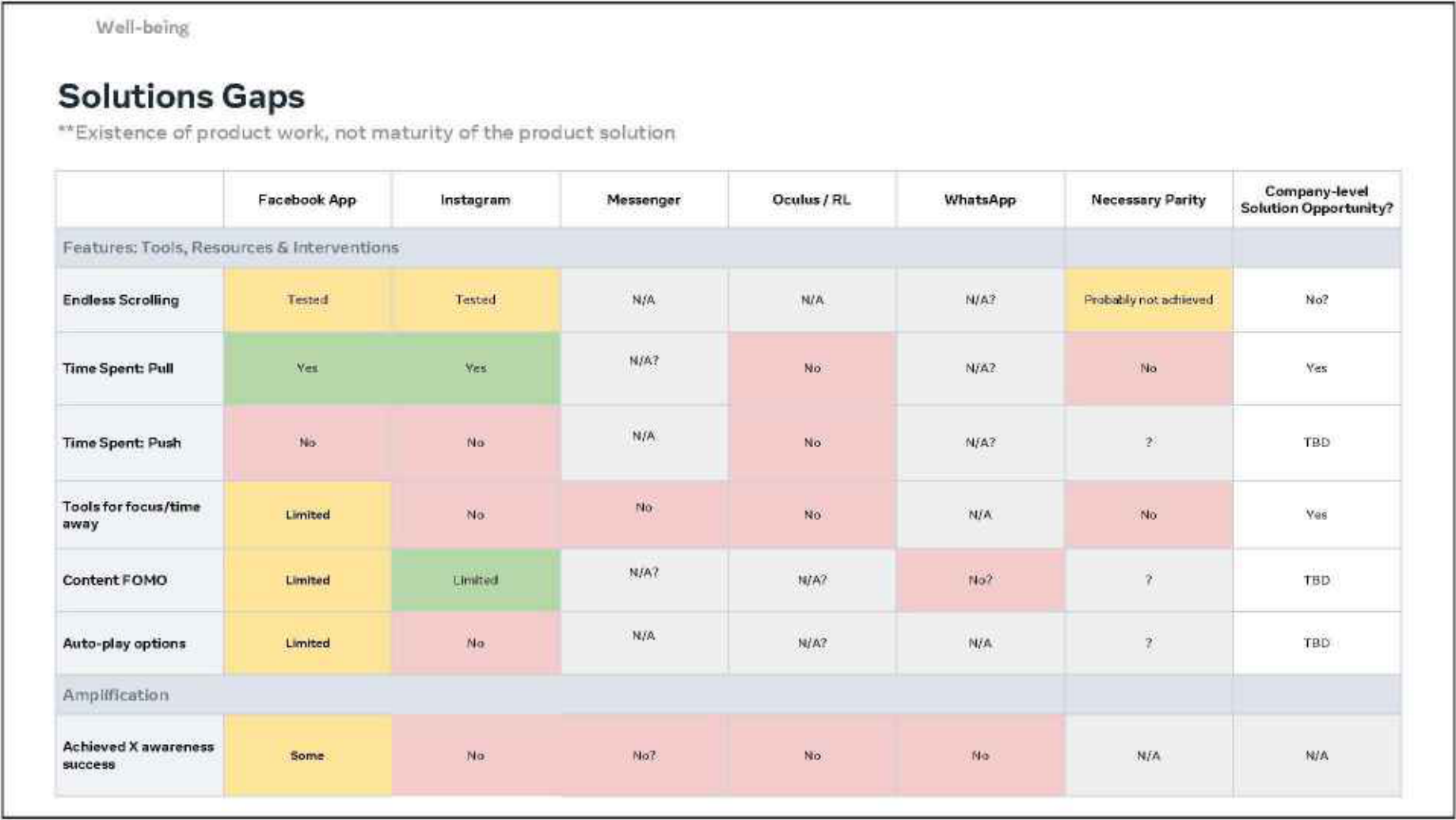This screenshot has height=820, width=1456.
Task: Click the "Content FOMO" row label
Action: pos(115,580)
